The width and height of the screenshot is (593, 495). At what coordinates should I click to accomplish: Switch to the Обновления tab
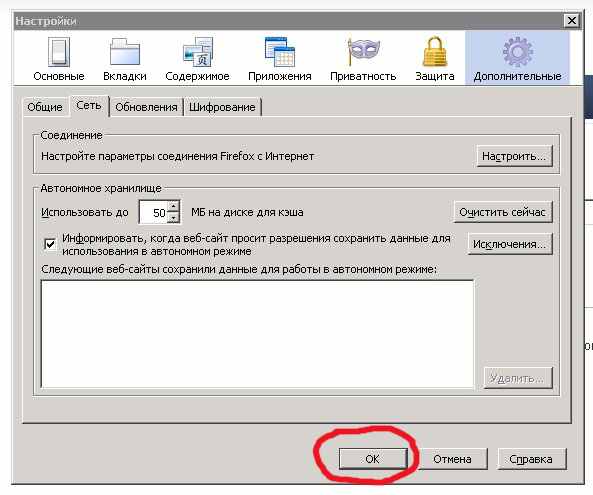146,107
